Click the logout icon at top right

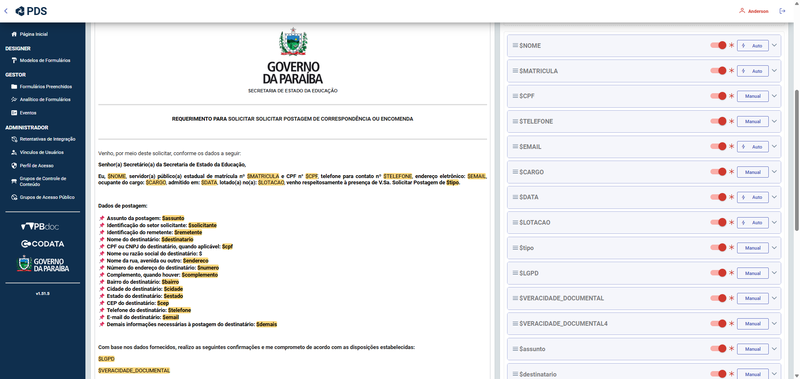pos(782,11)
